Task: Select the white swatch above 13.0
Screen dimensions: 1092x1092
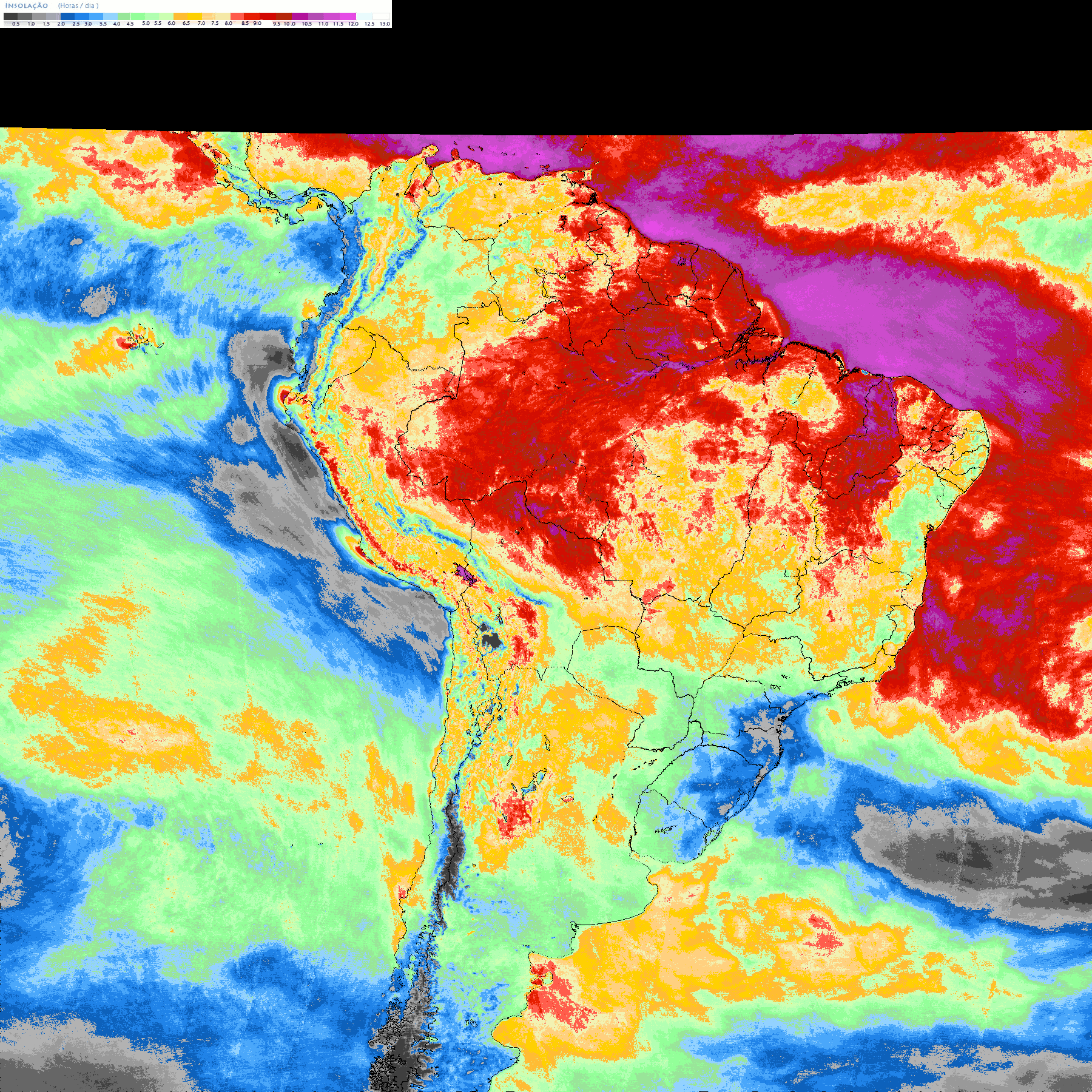Action: (x=381, y=16)
